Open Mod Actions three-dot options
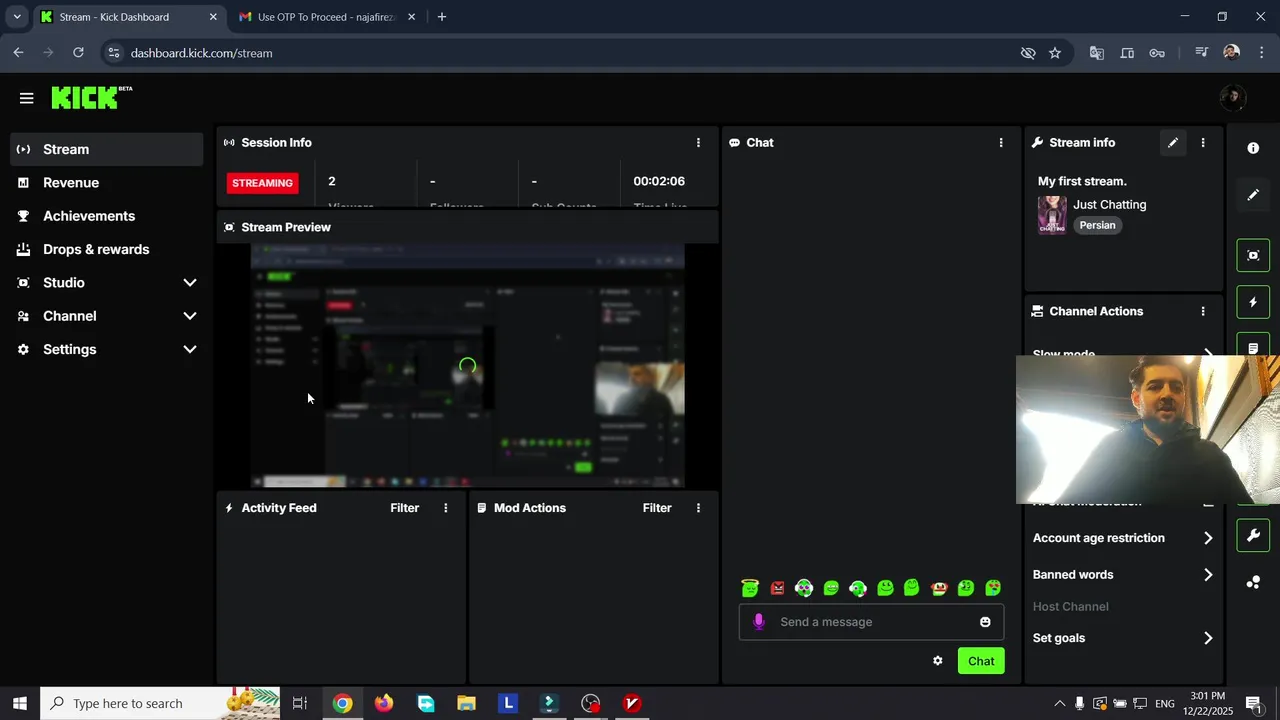This screenshot has width=1280, height=720. [x=698, y=508]
